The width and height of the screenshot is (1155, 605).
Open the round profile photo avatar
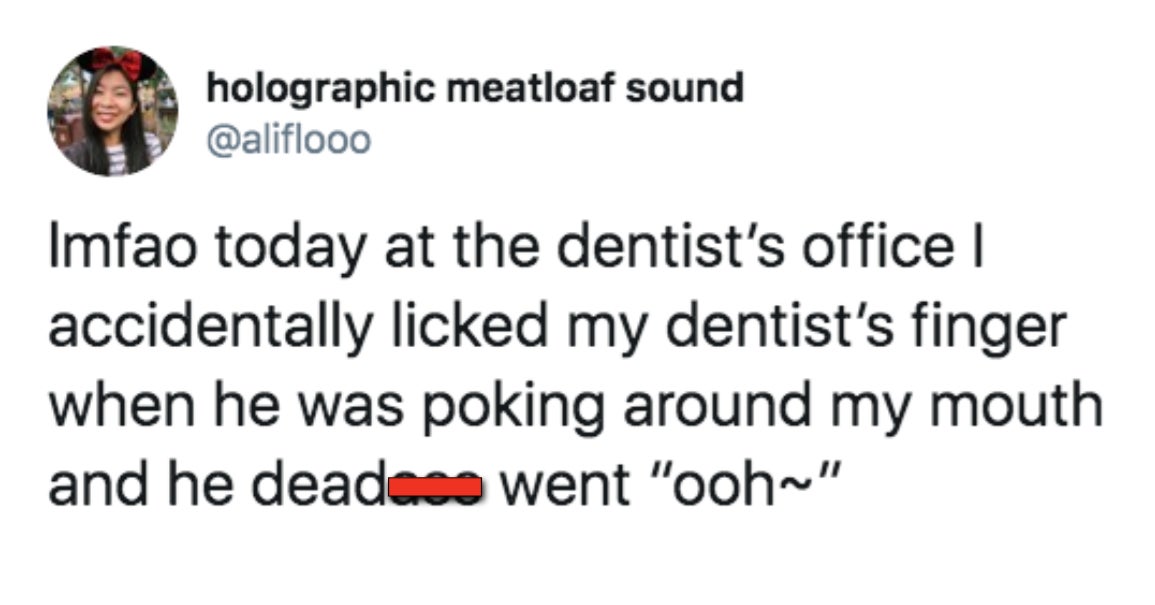coord(113,111)
